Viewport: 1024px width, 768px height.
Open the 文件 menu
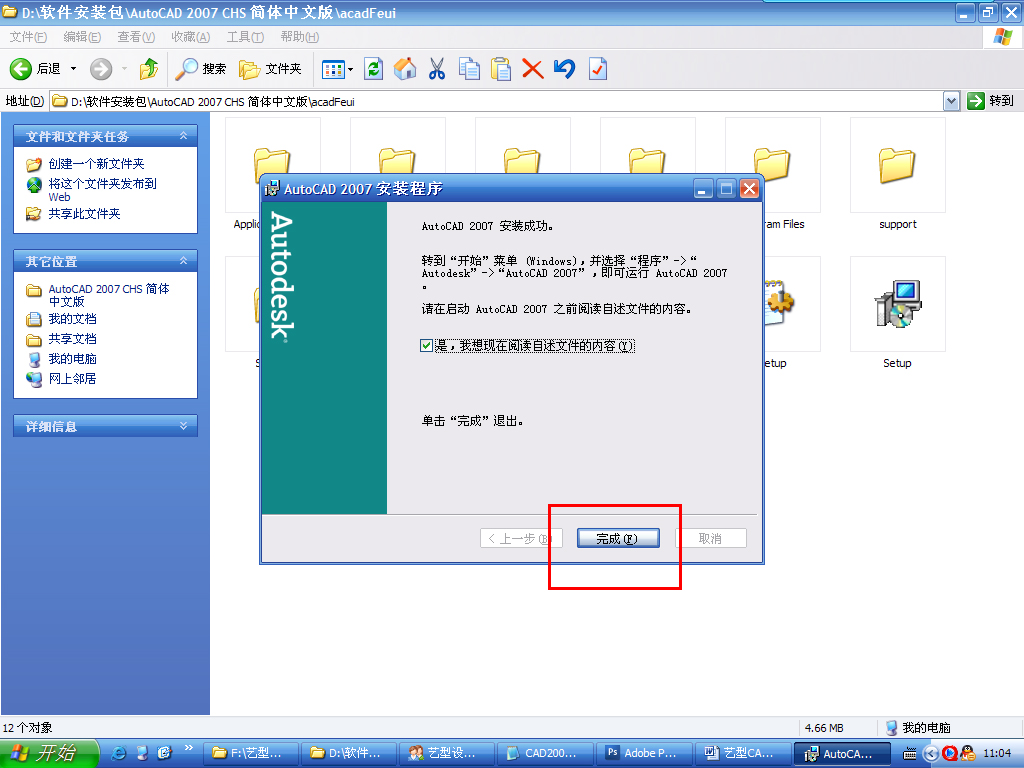(x=28, y=36)
